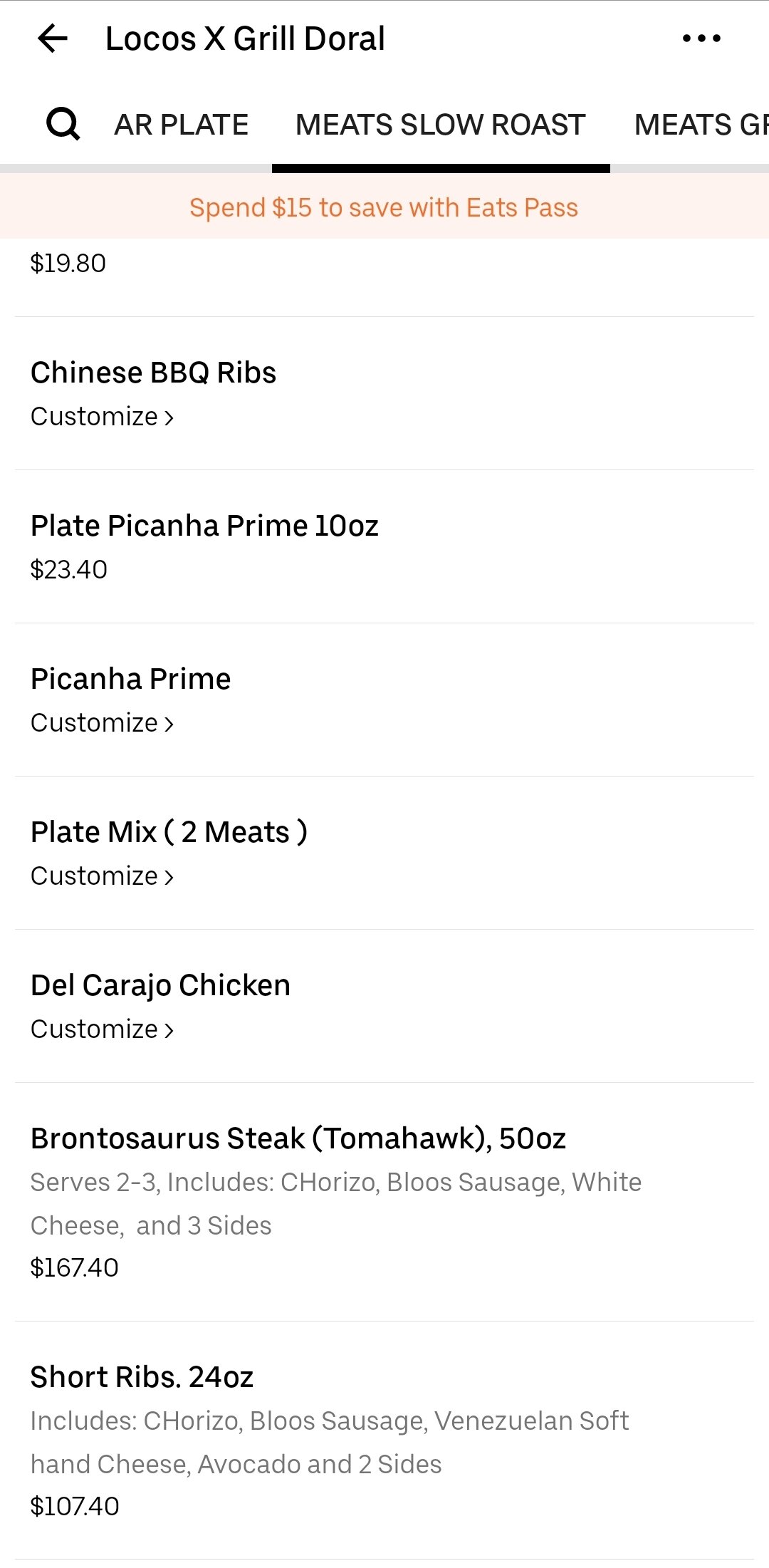Open Del Carajo Chicken item
This screenshot has height=1568, width=769.
tap(160, 985)
